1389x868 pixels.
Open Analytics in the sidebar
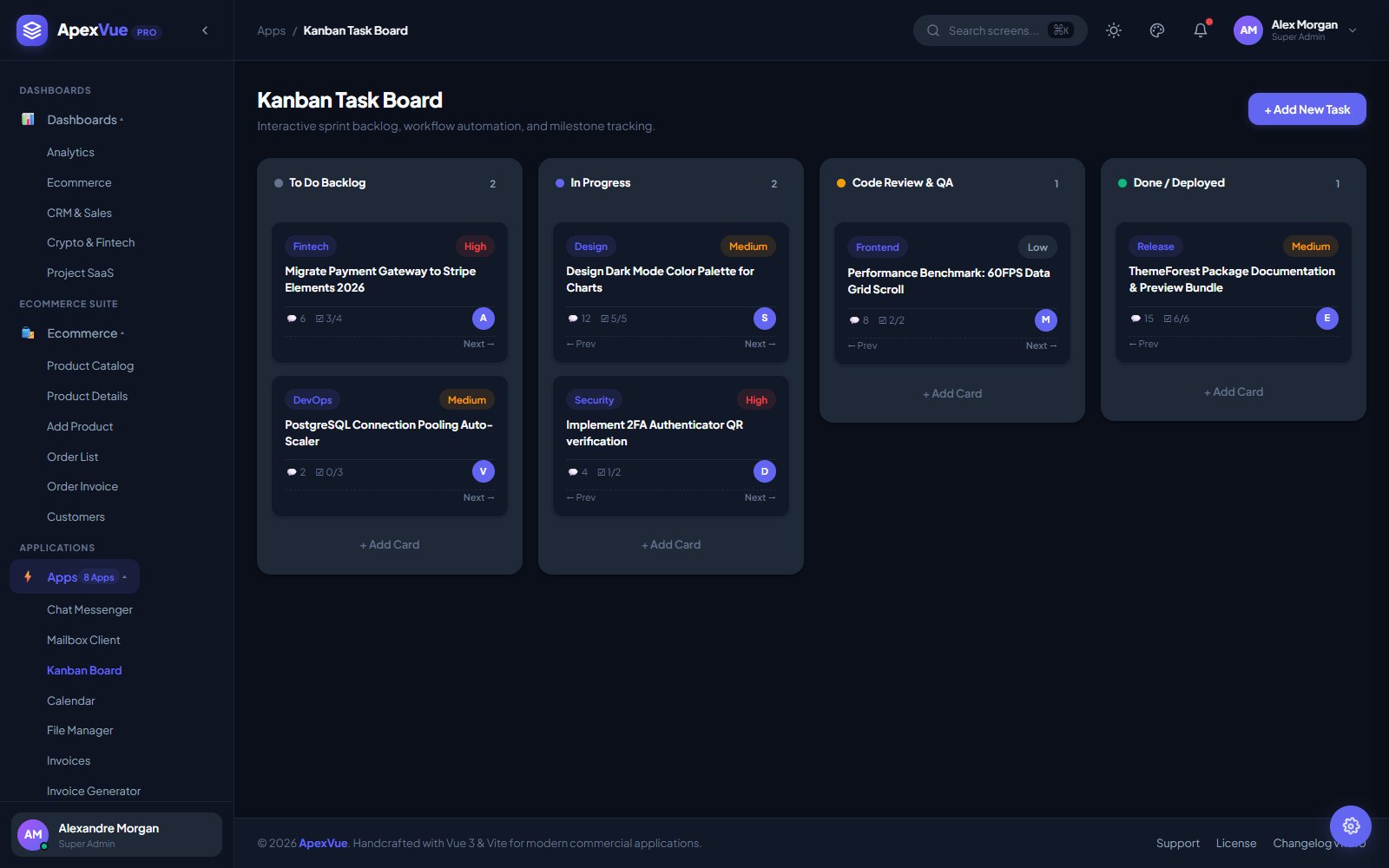pyautogui.click(x=70, y=152)
